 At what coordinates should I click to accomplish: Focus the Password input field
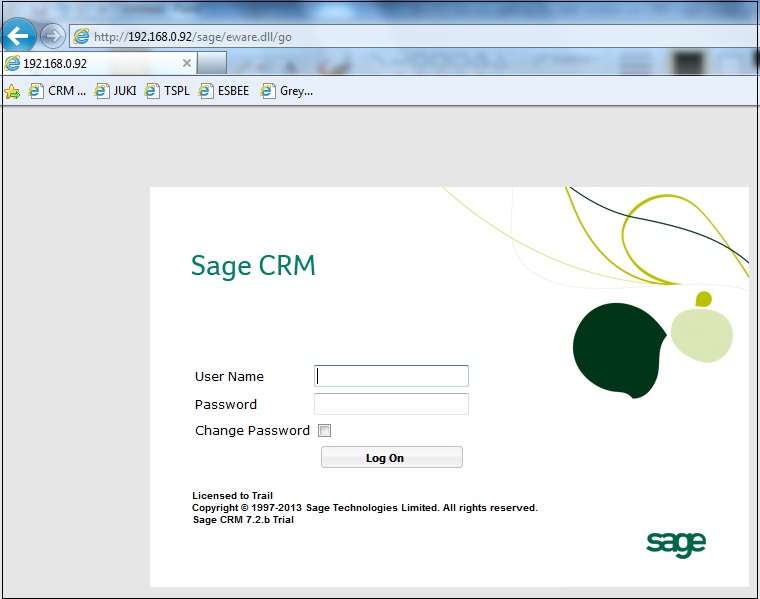click(x=391, y=404)
